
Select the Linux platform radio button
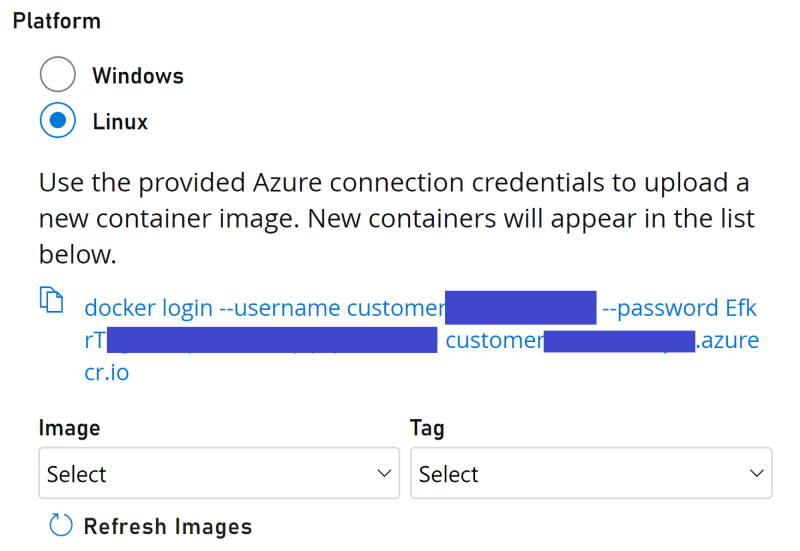point(58,120)
